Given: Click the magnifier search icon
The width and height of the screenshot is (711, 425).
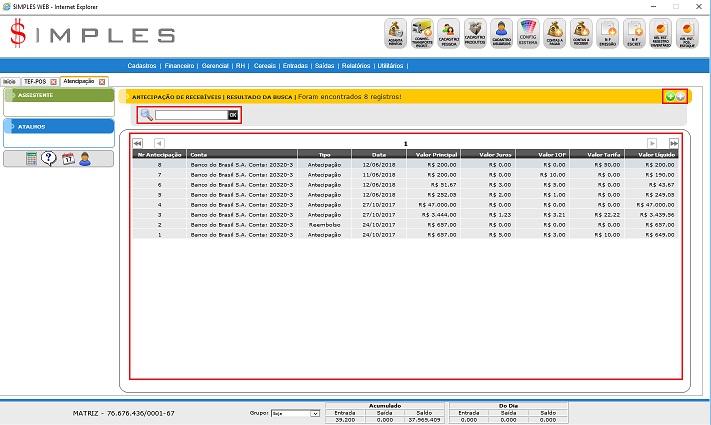Looking at the screenshot, I should (146, 115).
